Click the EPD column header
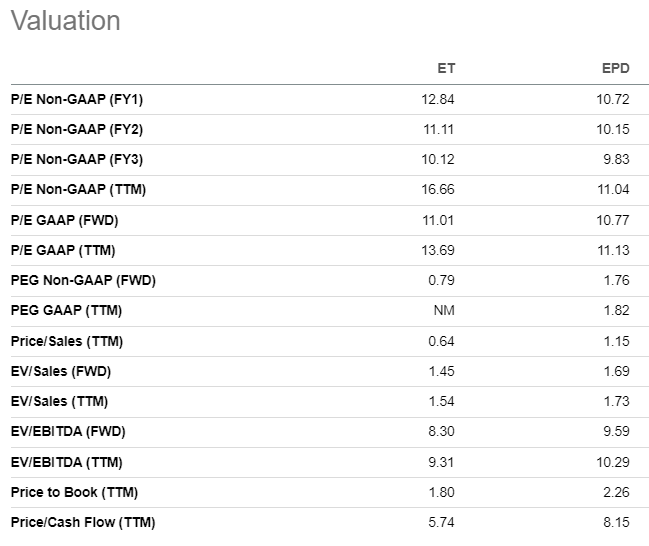Viewport: 649px width, 546px height. pyautogui.click(x=616, y=68)
